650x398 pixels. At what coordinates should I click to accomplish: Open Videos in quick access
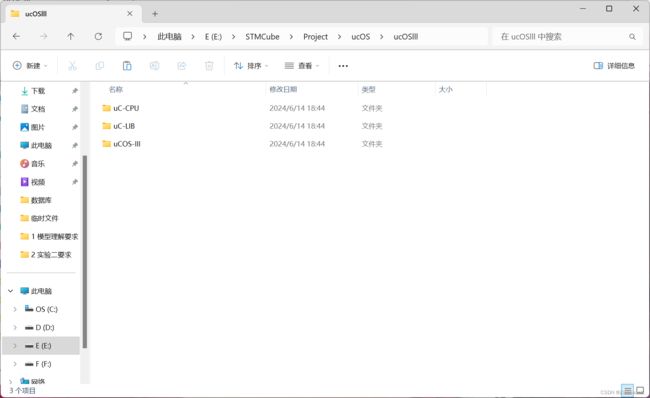tap(38, 182)
